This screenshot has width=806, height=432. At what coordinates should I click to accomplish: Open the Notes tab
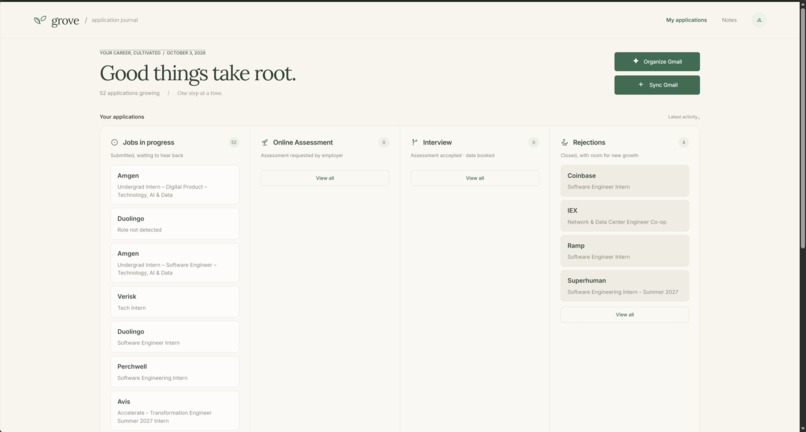tap(729, 20)
